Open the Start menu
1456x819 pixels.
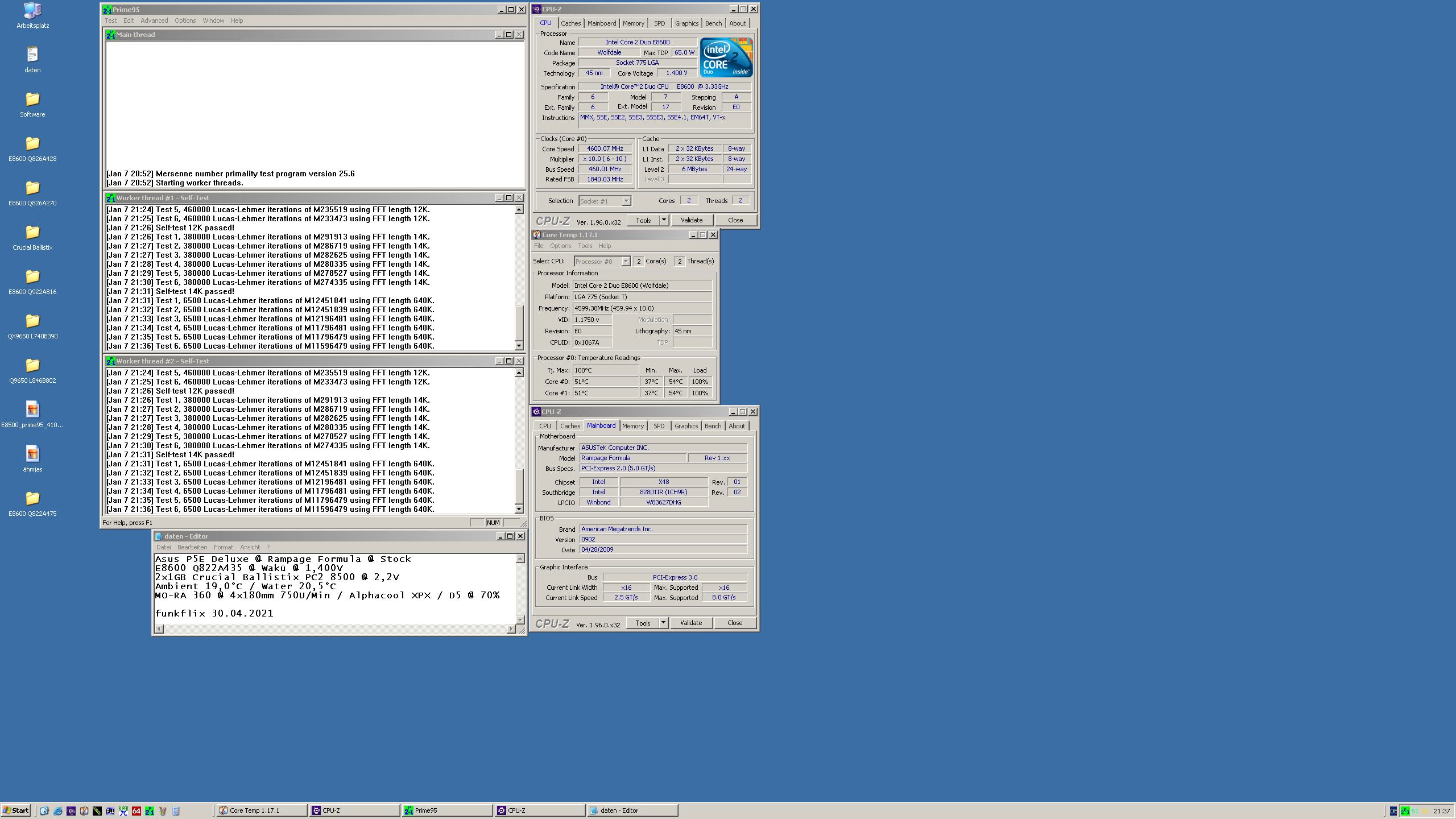[x=16, y=810]
